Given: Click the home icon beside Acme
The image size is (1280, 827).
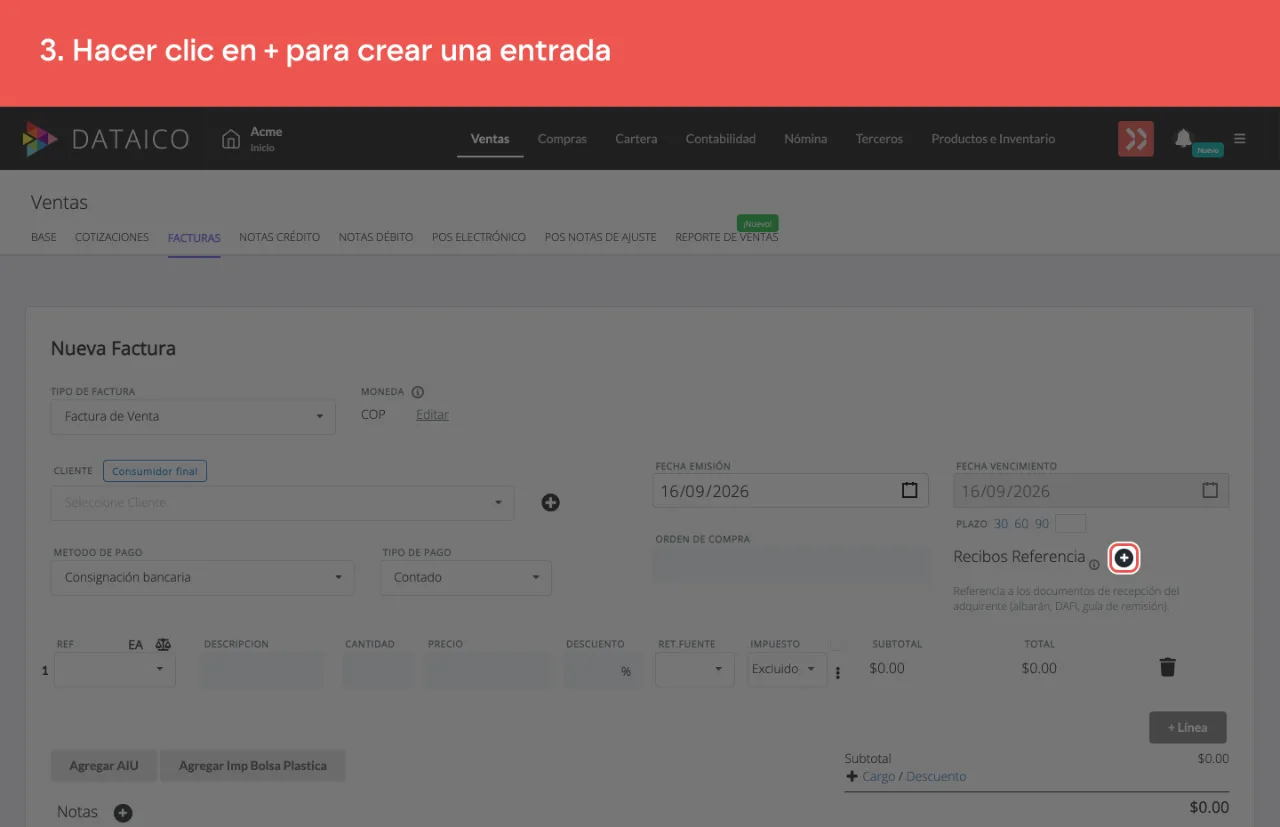Looking at the screenshot, I should click(x=231, y=139).
